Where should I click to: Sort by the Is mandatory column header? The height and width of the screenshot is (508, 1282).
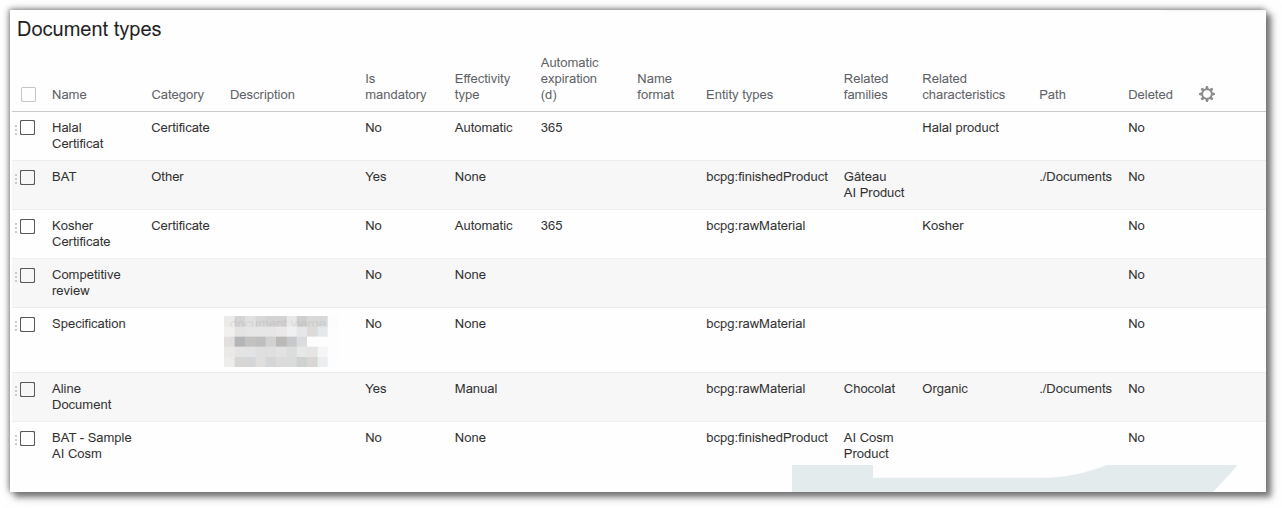[x=396, y=87]
